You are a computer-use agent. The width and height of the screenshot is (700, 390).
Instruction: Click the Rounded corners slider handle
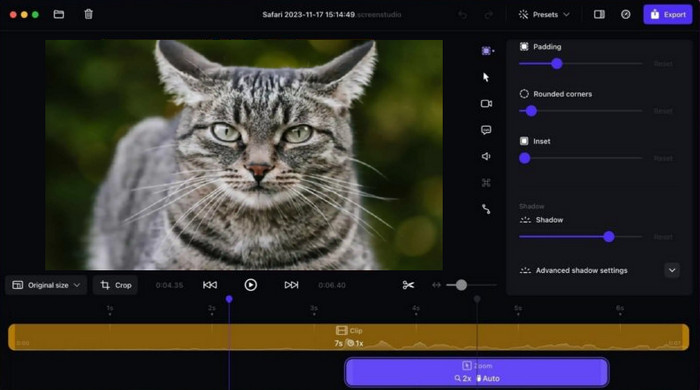tap(531, 111)
